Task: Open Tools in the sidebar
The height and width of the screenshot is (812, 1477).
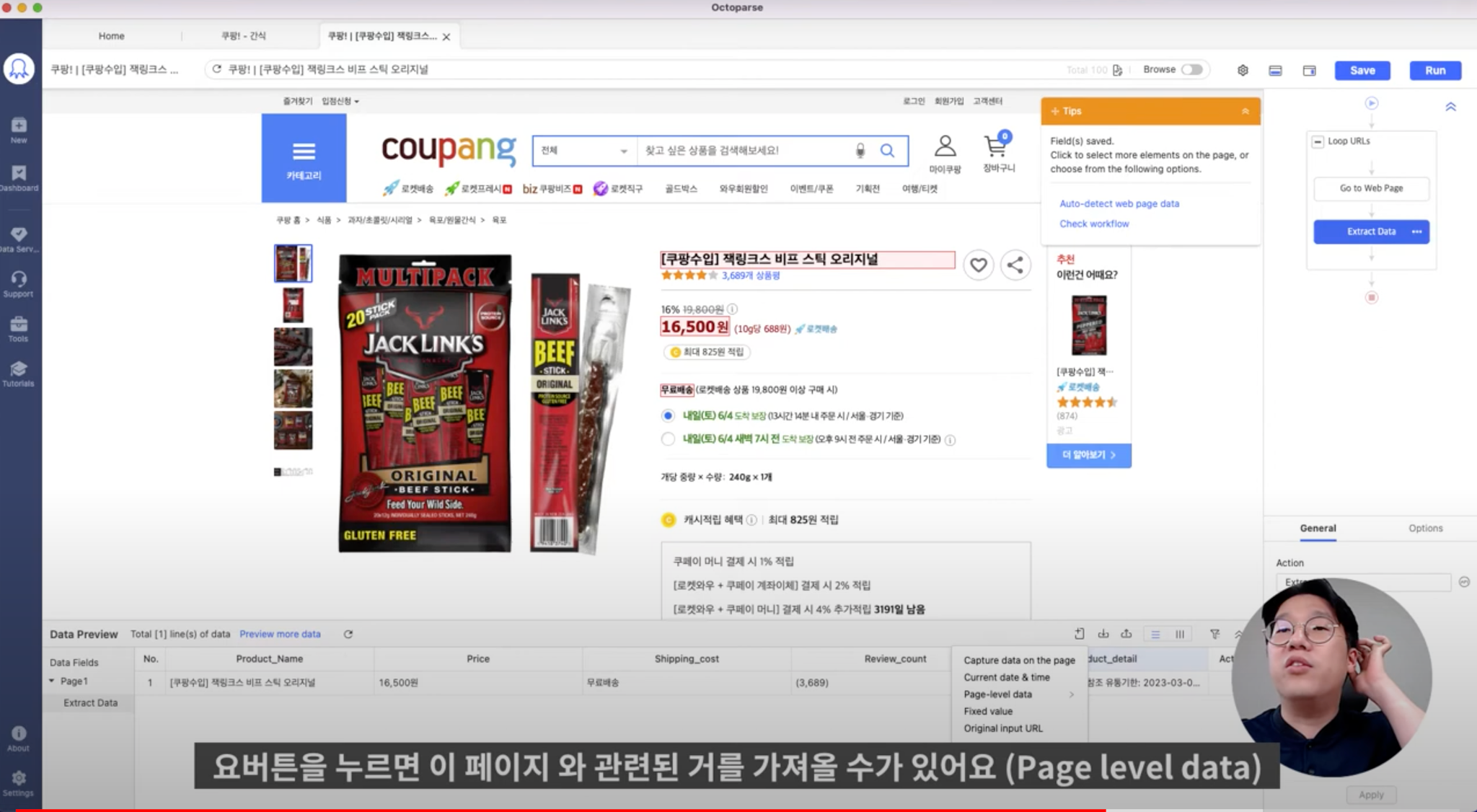Action: 19,329
